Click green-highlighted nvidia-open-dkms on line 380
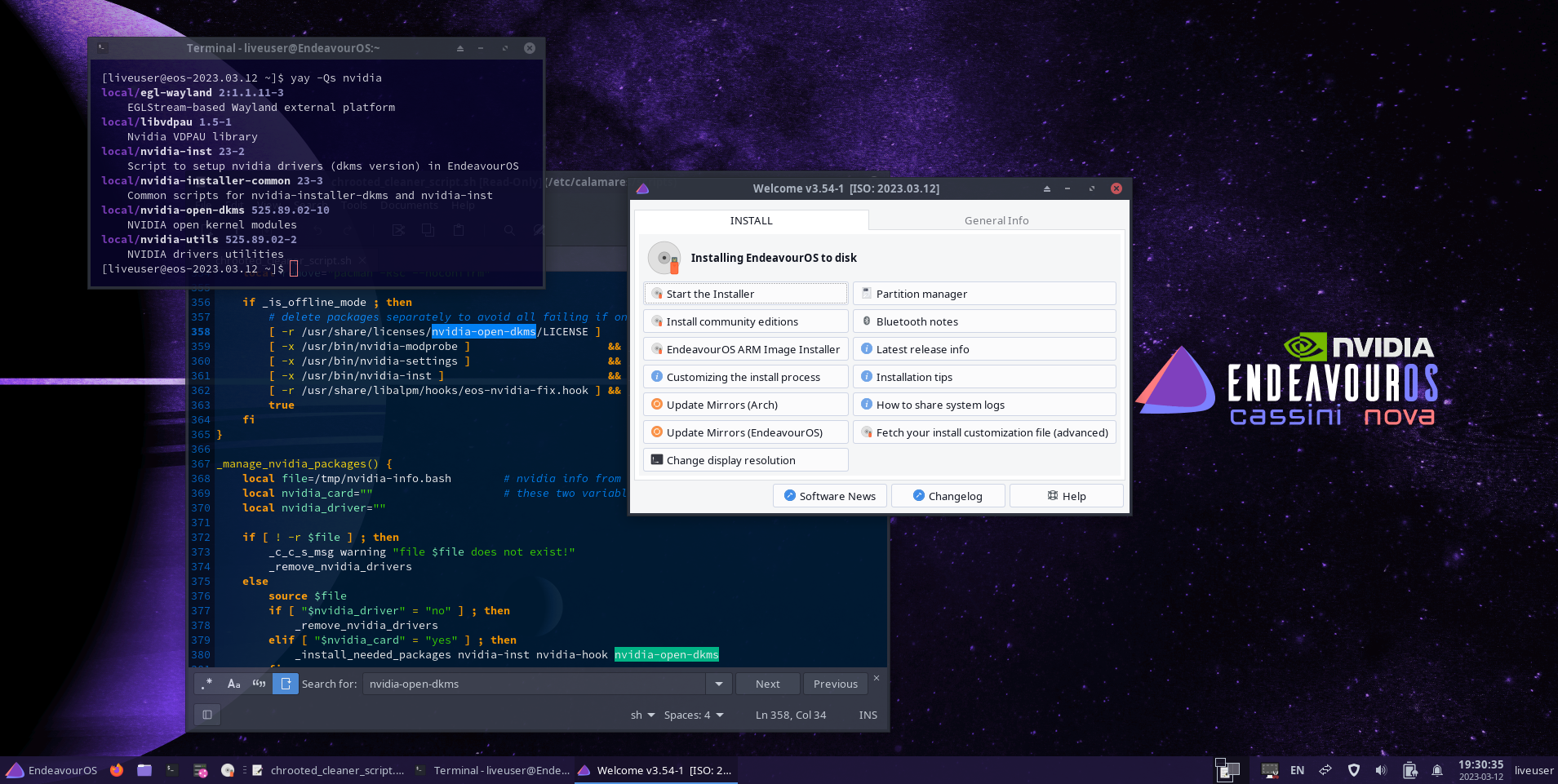This screenshot has width=1558, height=784. [x=667, y=654]
